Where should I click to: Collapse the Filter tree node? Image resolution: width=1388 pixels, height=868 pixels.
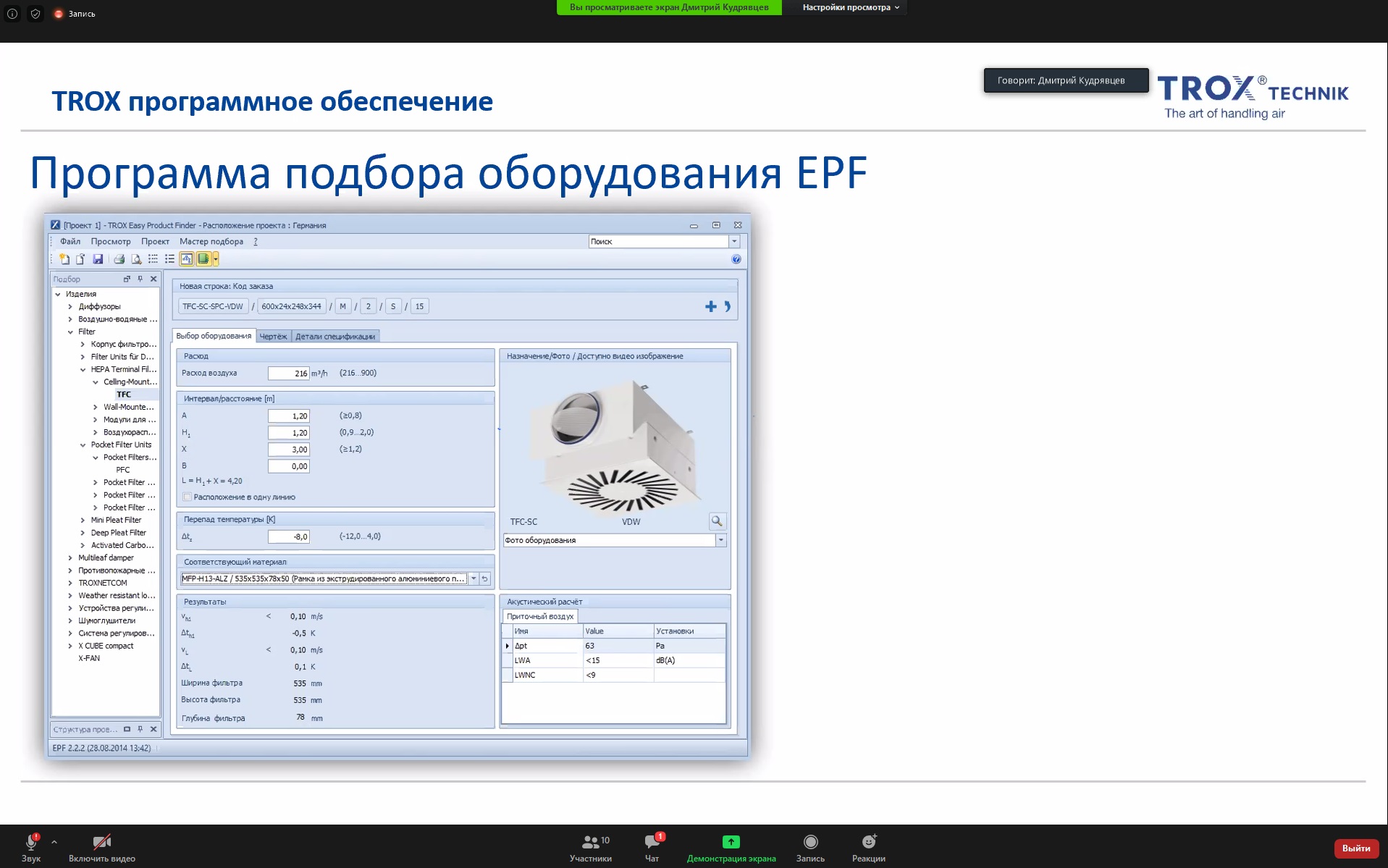coord(70,332)
